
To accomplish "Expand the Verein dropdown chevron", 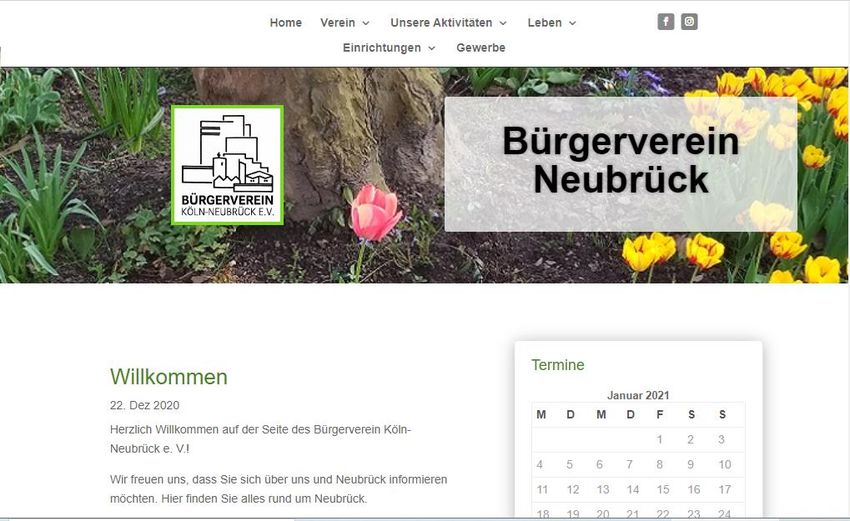I will [x=366, y=23].
